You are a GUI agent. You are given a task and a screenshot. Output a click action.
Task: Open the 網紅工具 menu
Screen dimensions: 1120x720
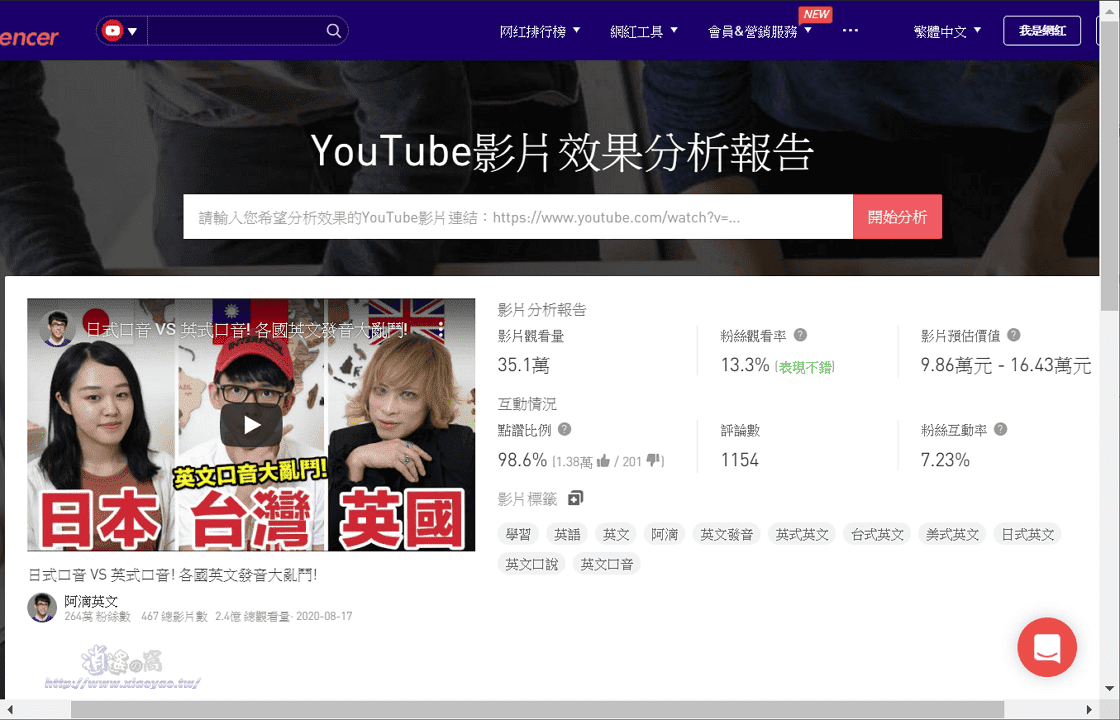coord(644,31)
